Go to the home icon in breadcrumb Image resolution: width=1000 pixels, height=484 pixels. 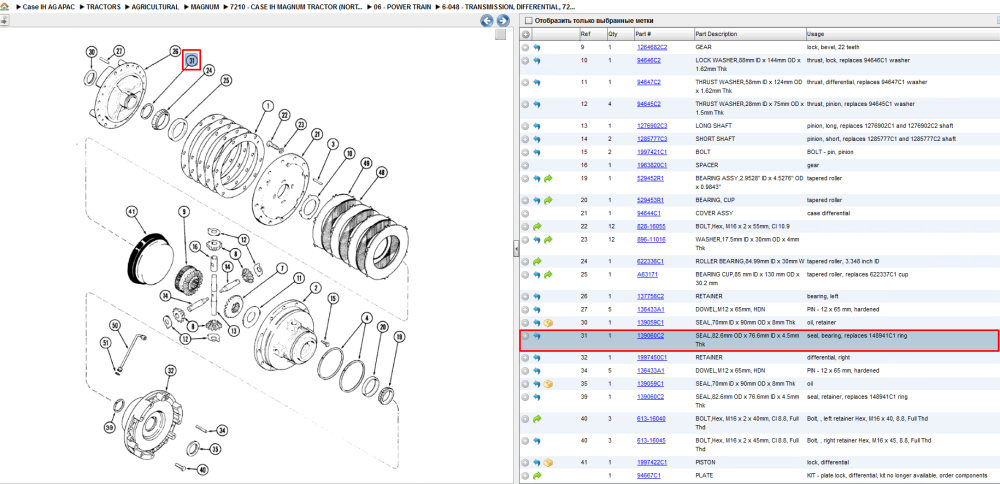tap(4, 6)
